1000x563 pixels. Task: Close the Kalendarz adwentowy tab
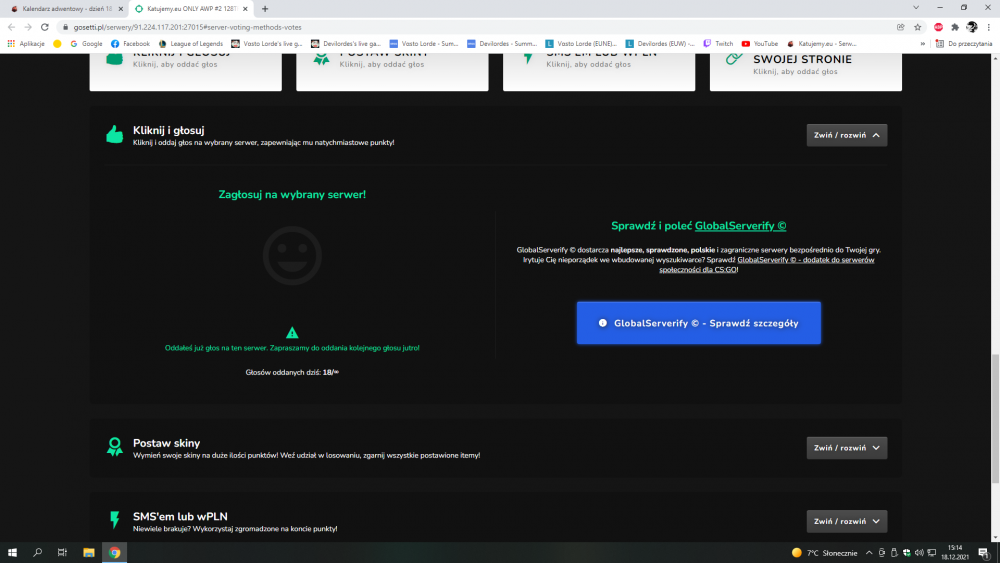click(121, 9)
